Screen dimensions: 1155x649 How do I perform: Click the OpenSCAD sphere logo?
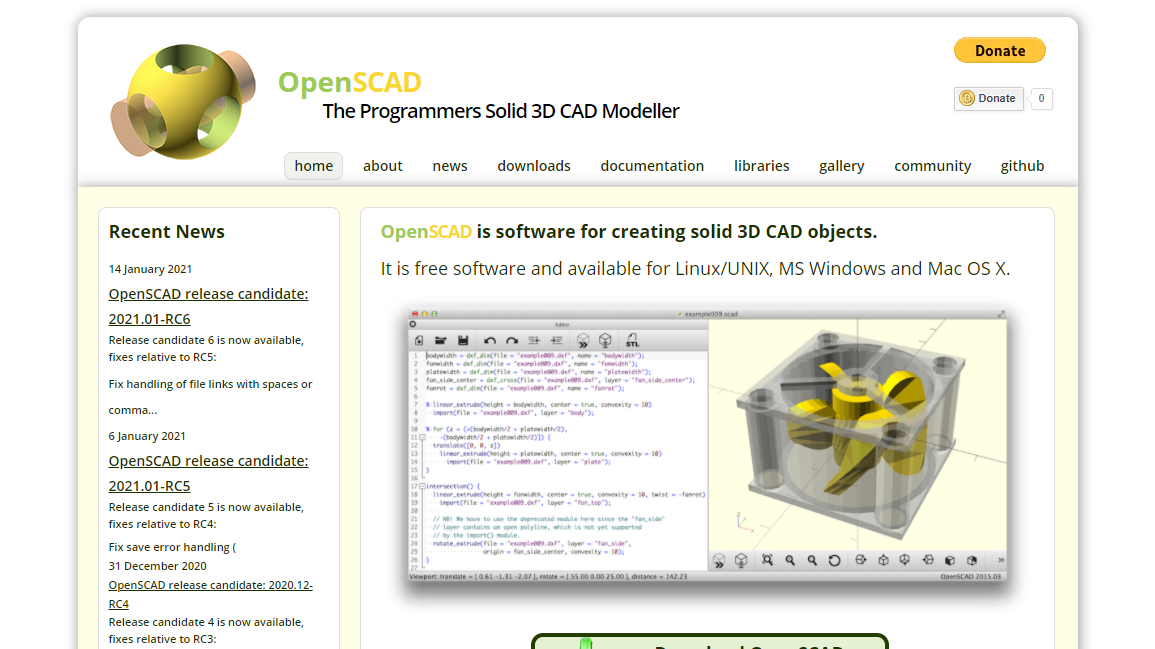(x=183, y=102)
